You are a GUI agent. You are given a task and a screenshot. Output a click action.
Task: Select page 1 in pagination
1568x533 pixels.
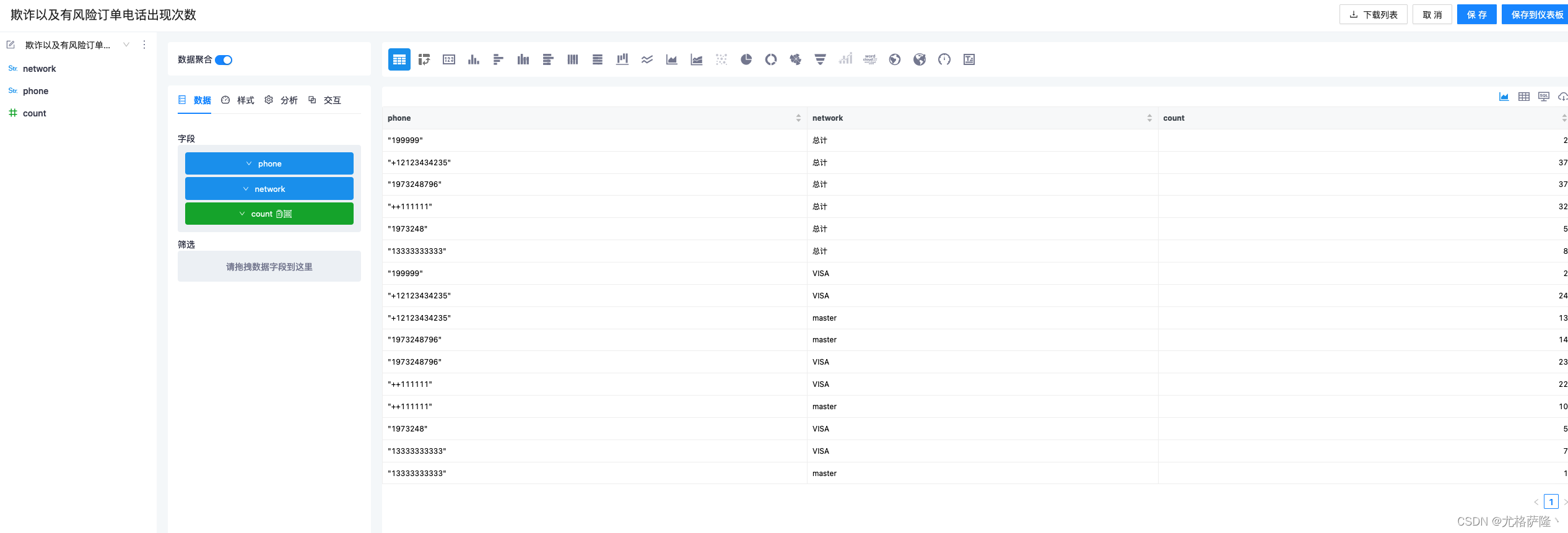pos(1551,501)
